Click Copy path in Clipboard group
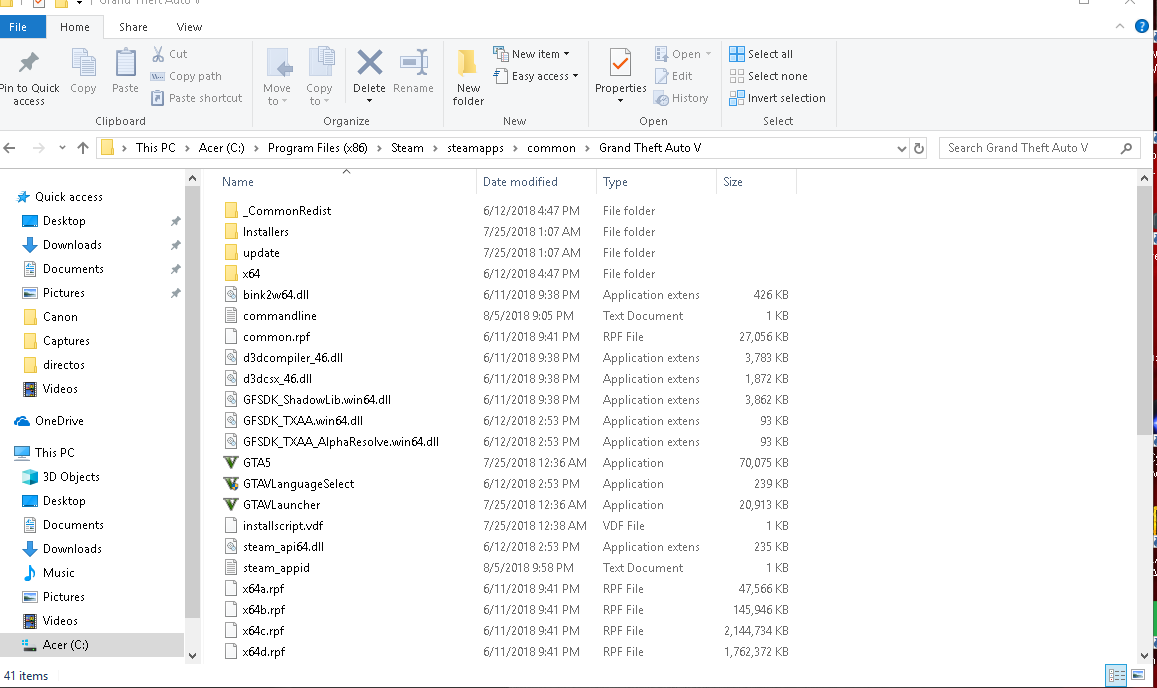1157x688 pixels. [186, 76]
